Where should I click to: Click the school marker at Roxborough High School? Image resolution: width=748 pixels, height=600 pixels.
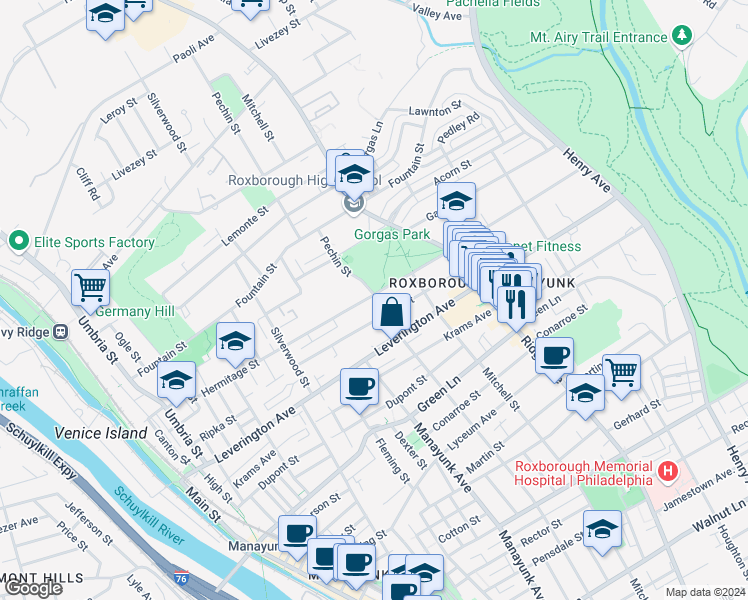click(354, 174)
